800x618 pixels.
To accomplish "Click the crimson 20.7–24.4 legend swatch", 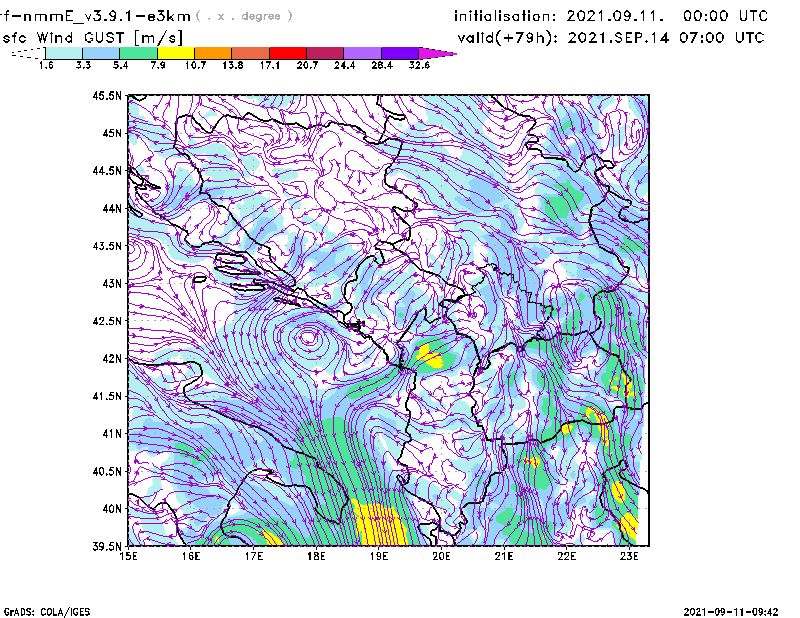I will point(326,53).
